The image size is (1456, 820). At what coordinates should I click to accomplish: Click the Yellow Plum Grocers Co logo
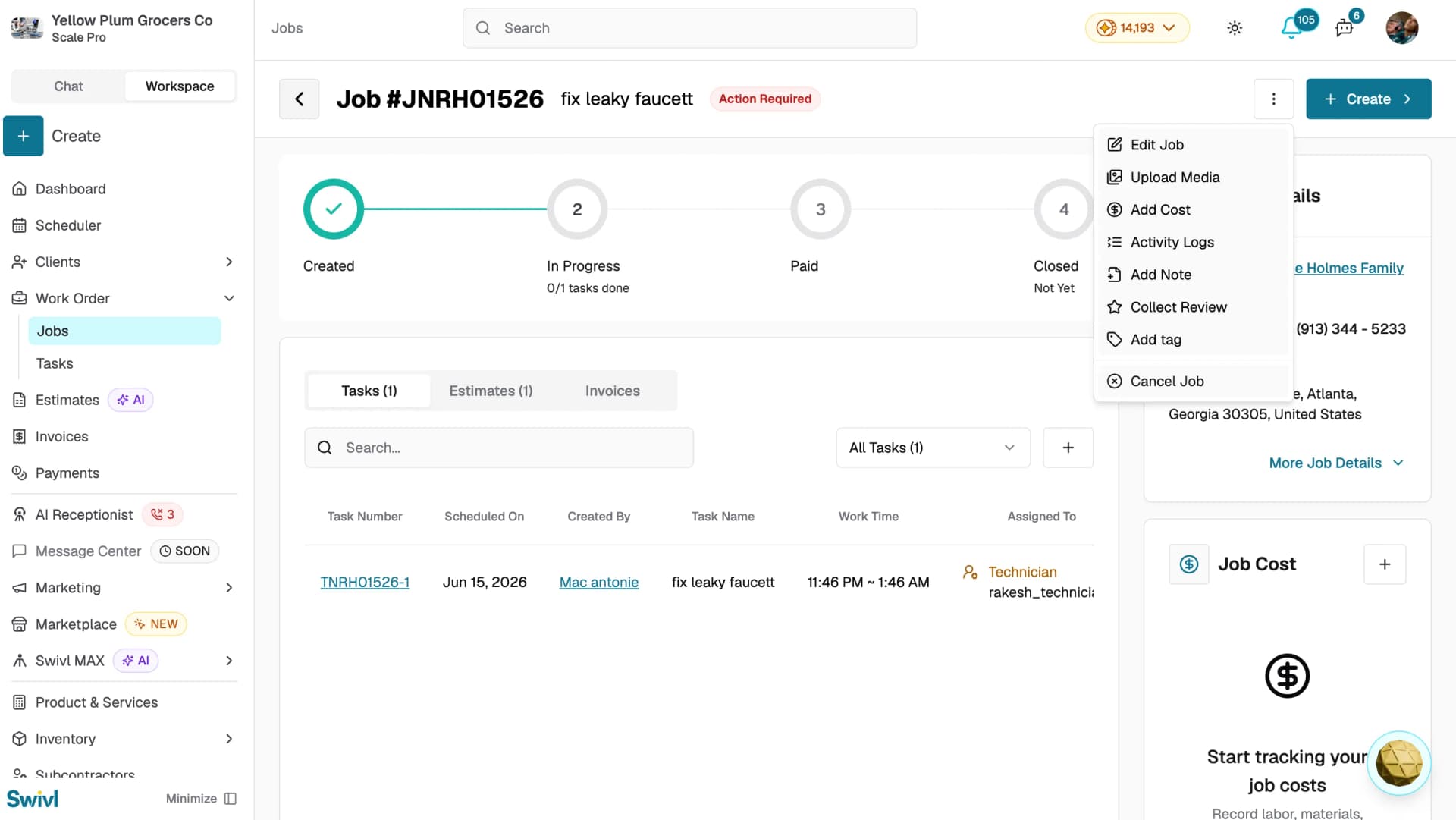coord(27,28)
